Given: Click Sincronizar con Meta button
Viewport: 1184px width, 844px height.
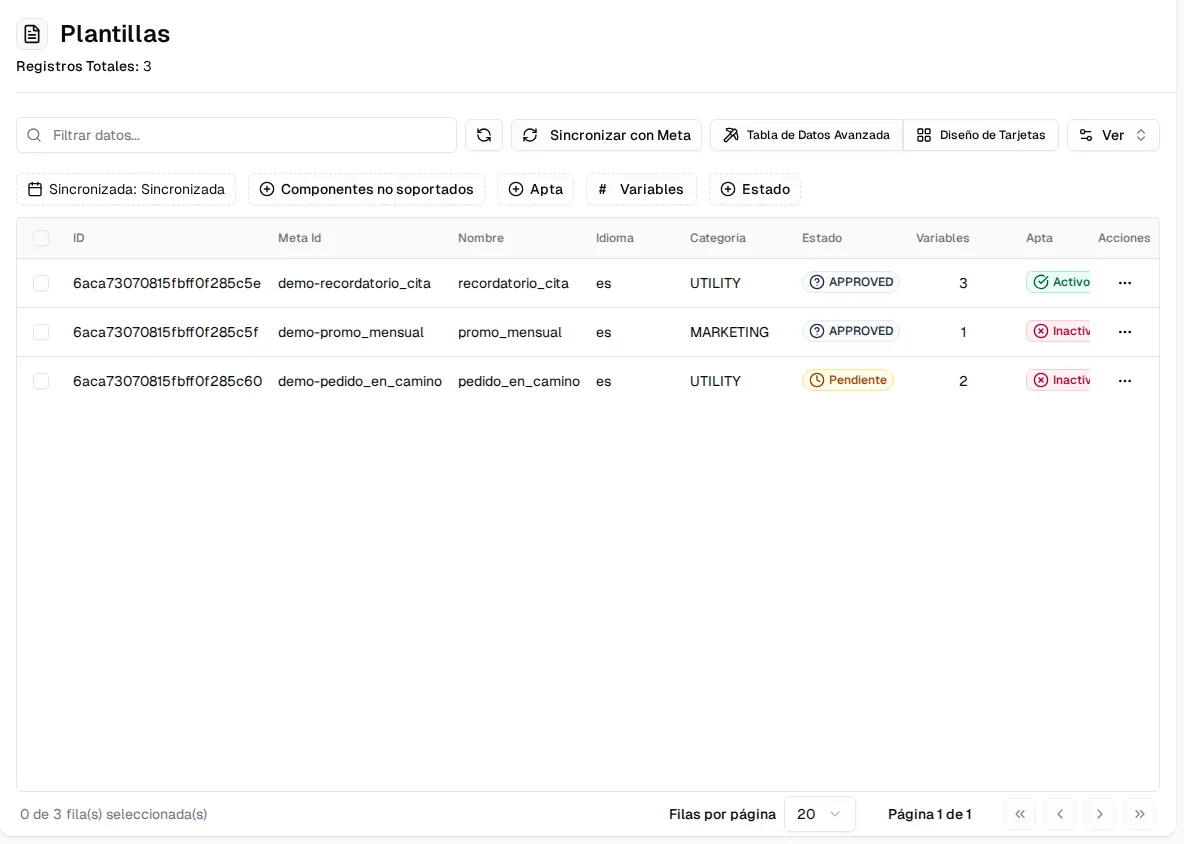Looking at the screenshot, I should point(606,135).
